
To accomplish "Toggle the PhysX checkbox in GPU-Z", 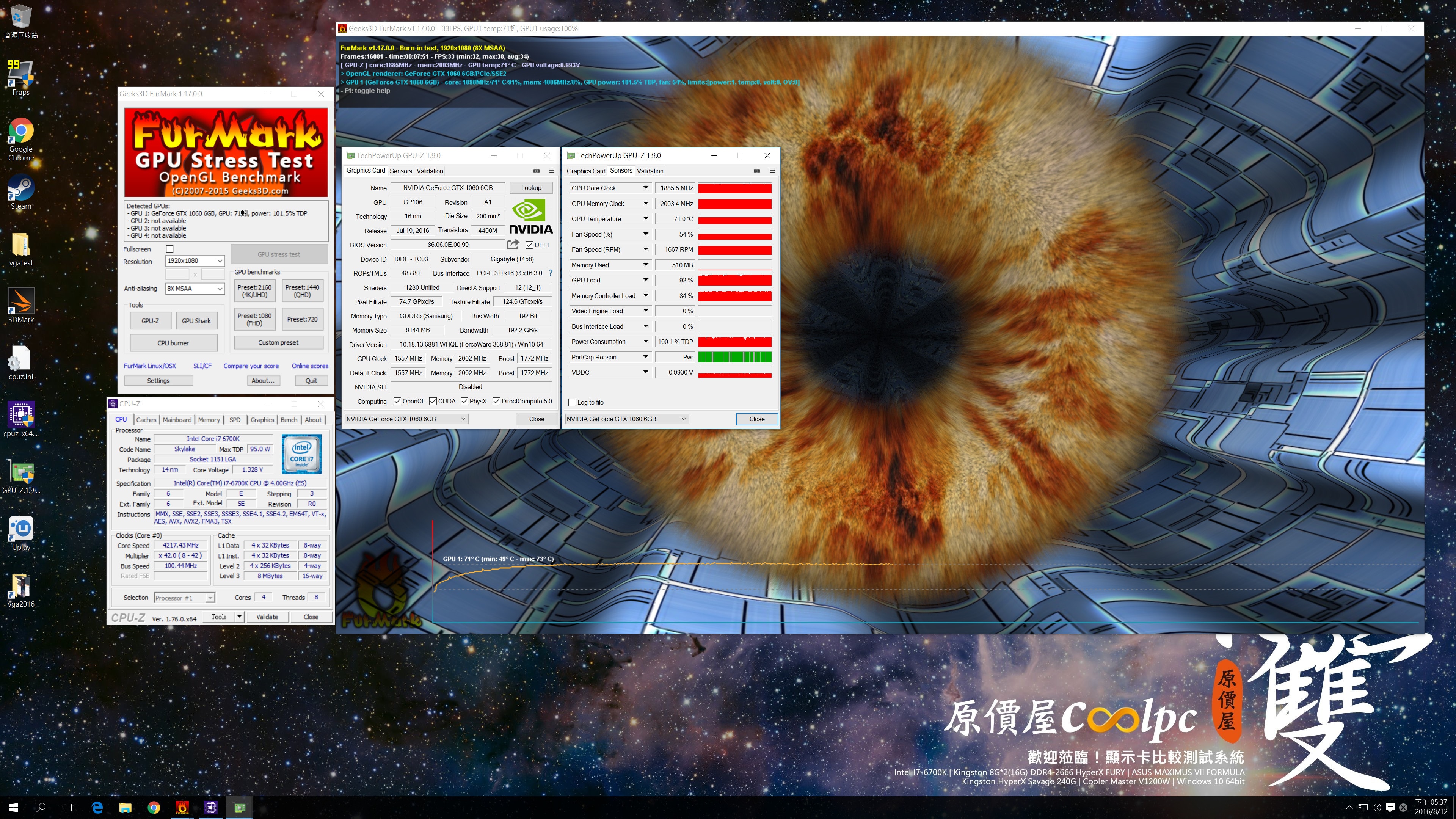I will (x=464, y=401).
